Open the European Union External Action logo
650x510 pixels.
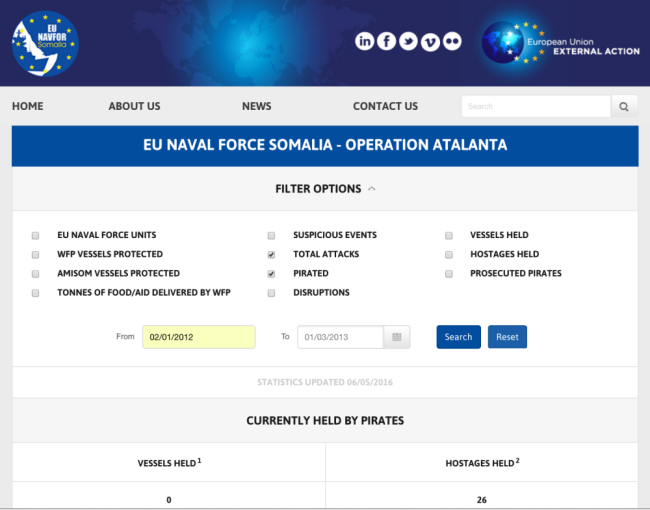coord(561,43)
